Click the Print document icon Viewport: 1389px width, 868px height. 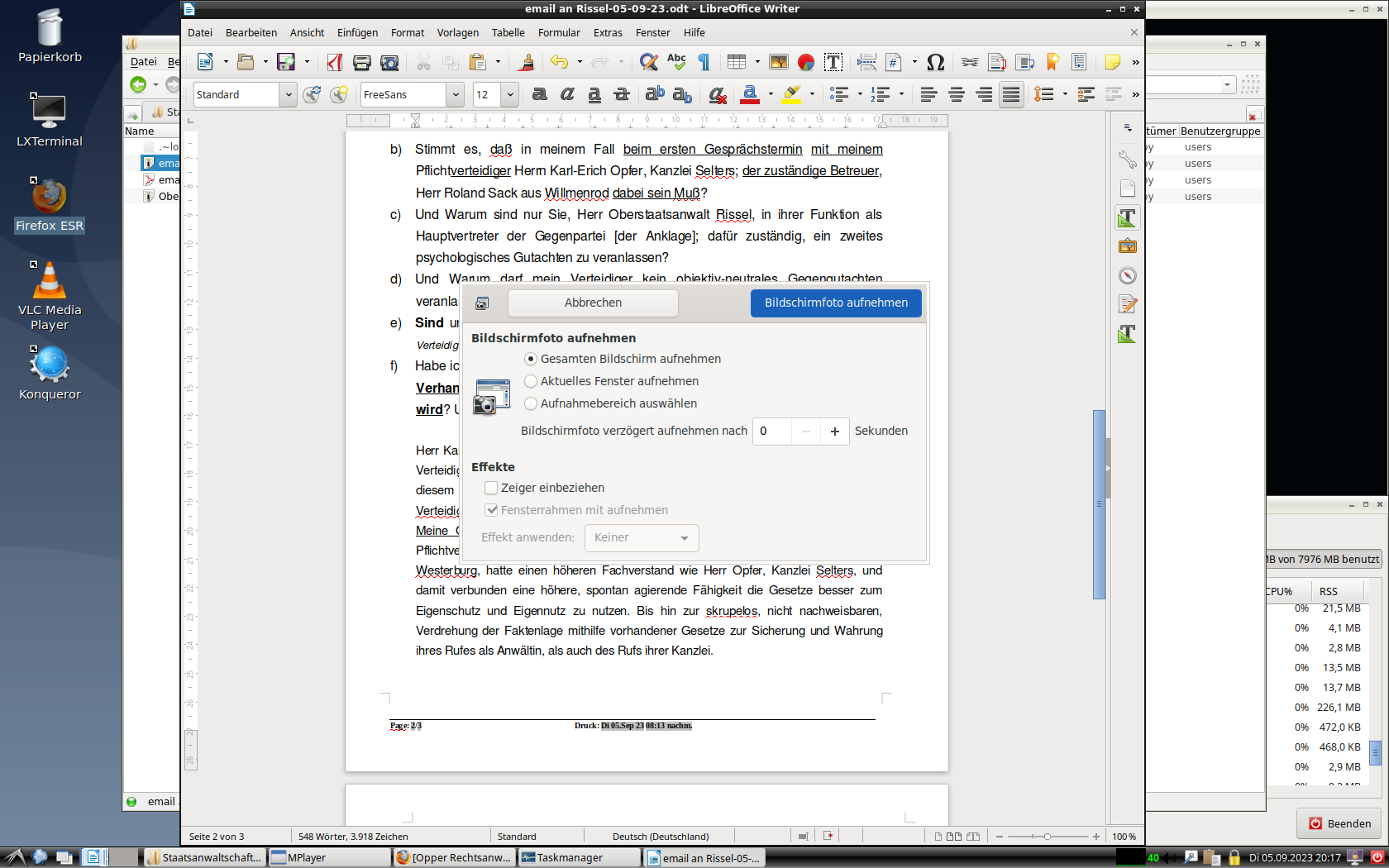pyautogui.click(x=361, y=62)
